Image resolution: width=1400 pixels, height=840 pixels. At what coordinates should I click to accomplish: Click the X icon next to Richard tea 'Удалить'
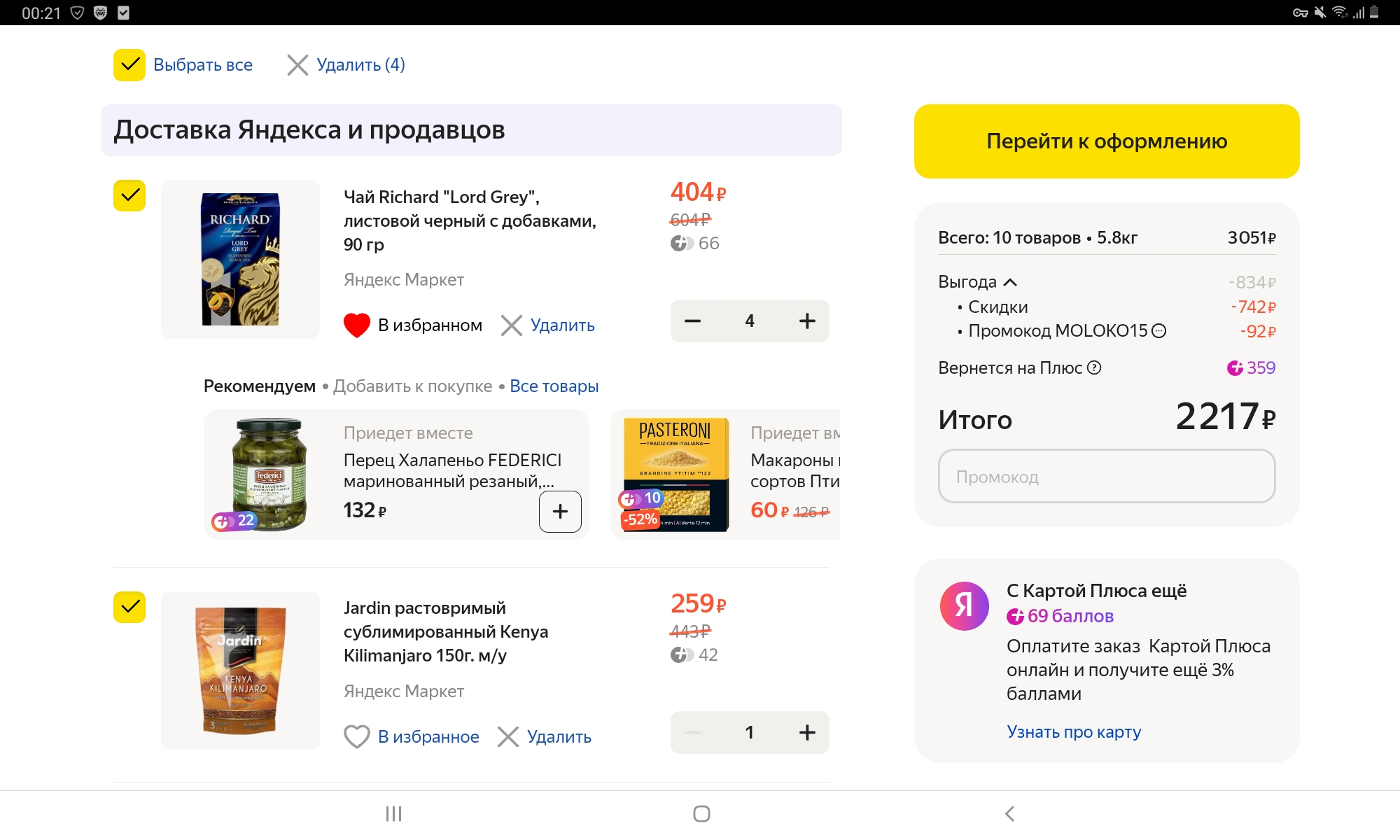(512, 325)
